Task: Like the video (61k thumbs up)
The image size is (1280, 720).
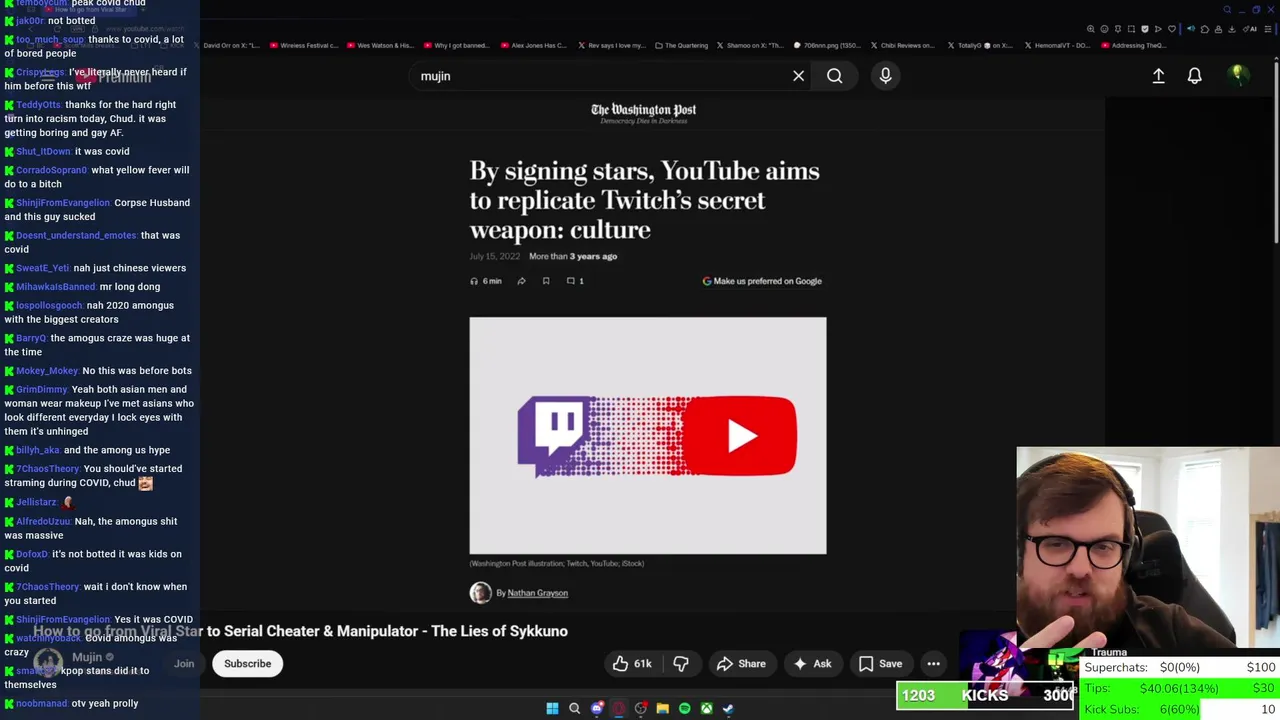Action: click(632, 664)
